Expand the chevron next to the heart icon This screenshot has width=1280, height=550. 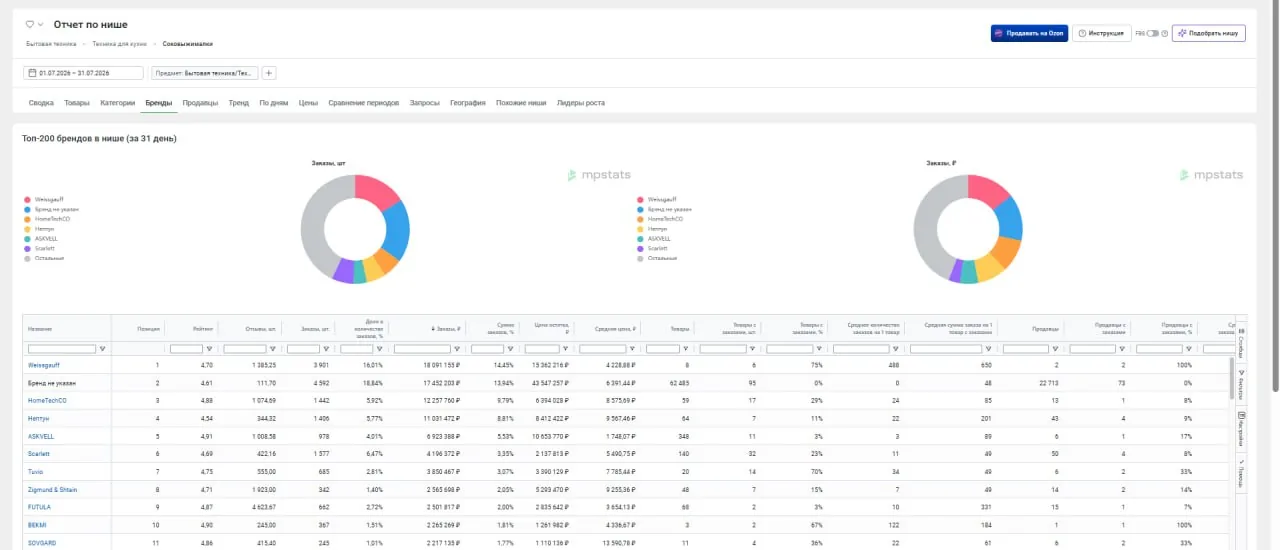[x=40, y=24]
